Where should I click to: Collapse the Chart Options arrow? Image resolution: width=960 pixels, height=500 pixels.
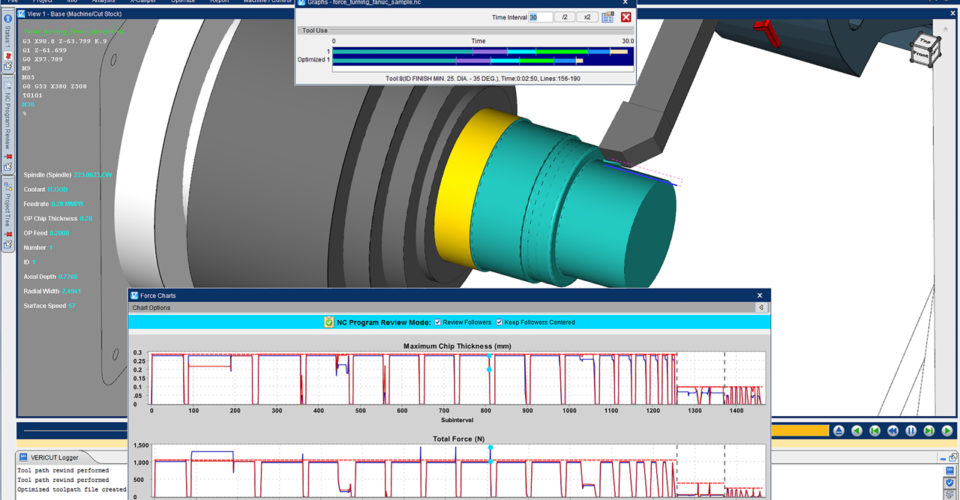click(761, 308)
